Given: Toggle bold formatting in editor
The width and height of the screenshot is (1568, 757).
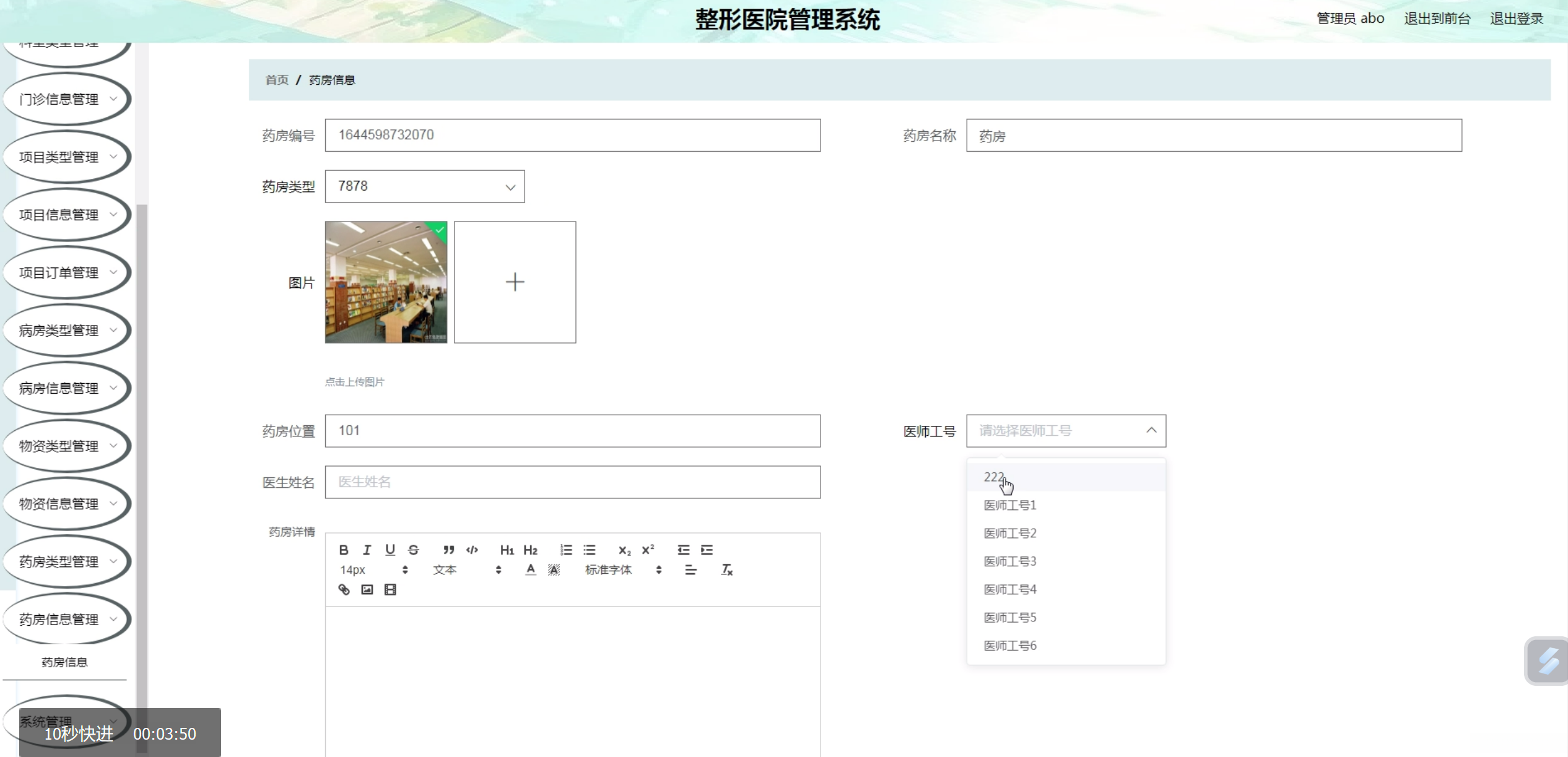Looking at the screenshot, I should click(x=344, y=550).
